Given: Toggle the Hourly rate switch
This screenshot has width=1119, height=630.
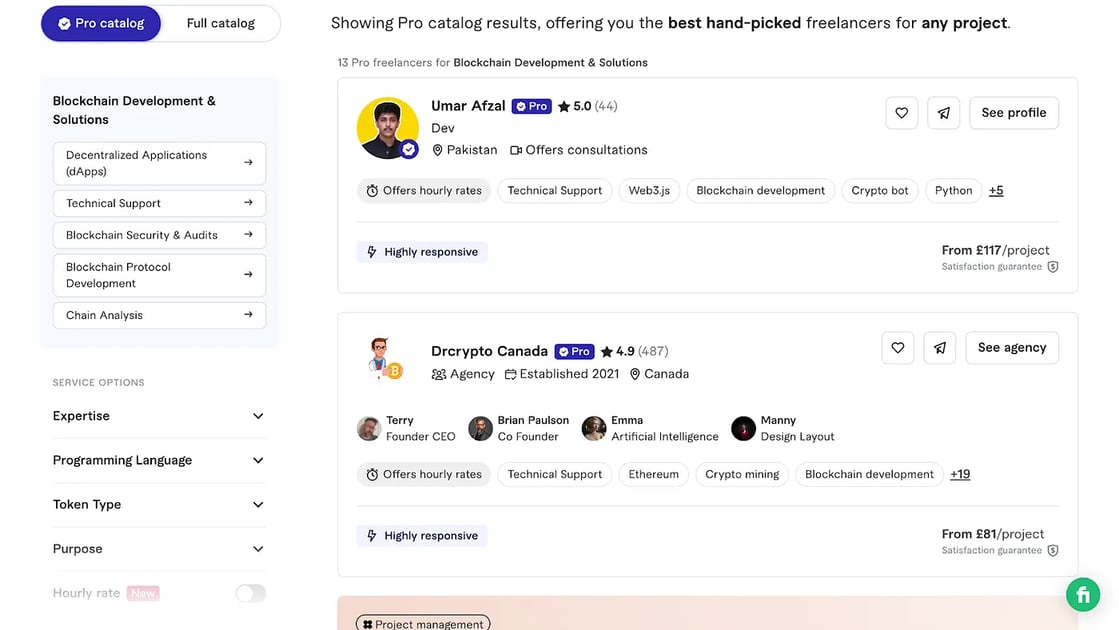Looking at the screenshot, I should (x=250, y=593).
